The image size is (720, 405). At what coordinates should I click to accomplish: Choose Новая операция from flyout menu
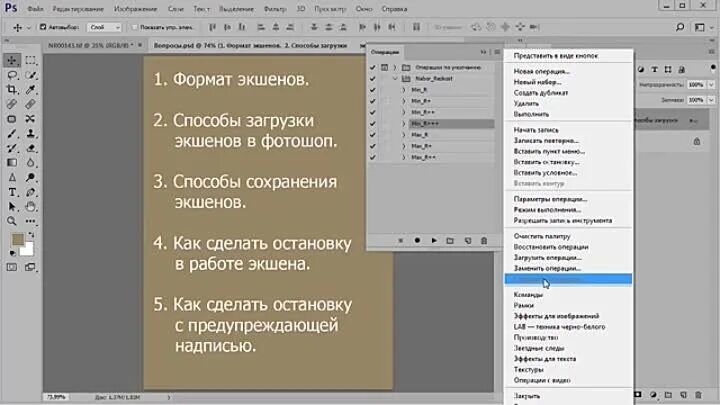542,71
